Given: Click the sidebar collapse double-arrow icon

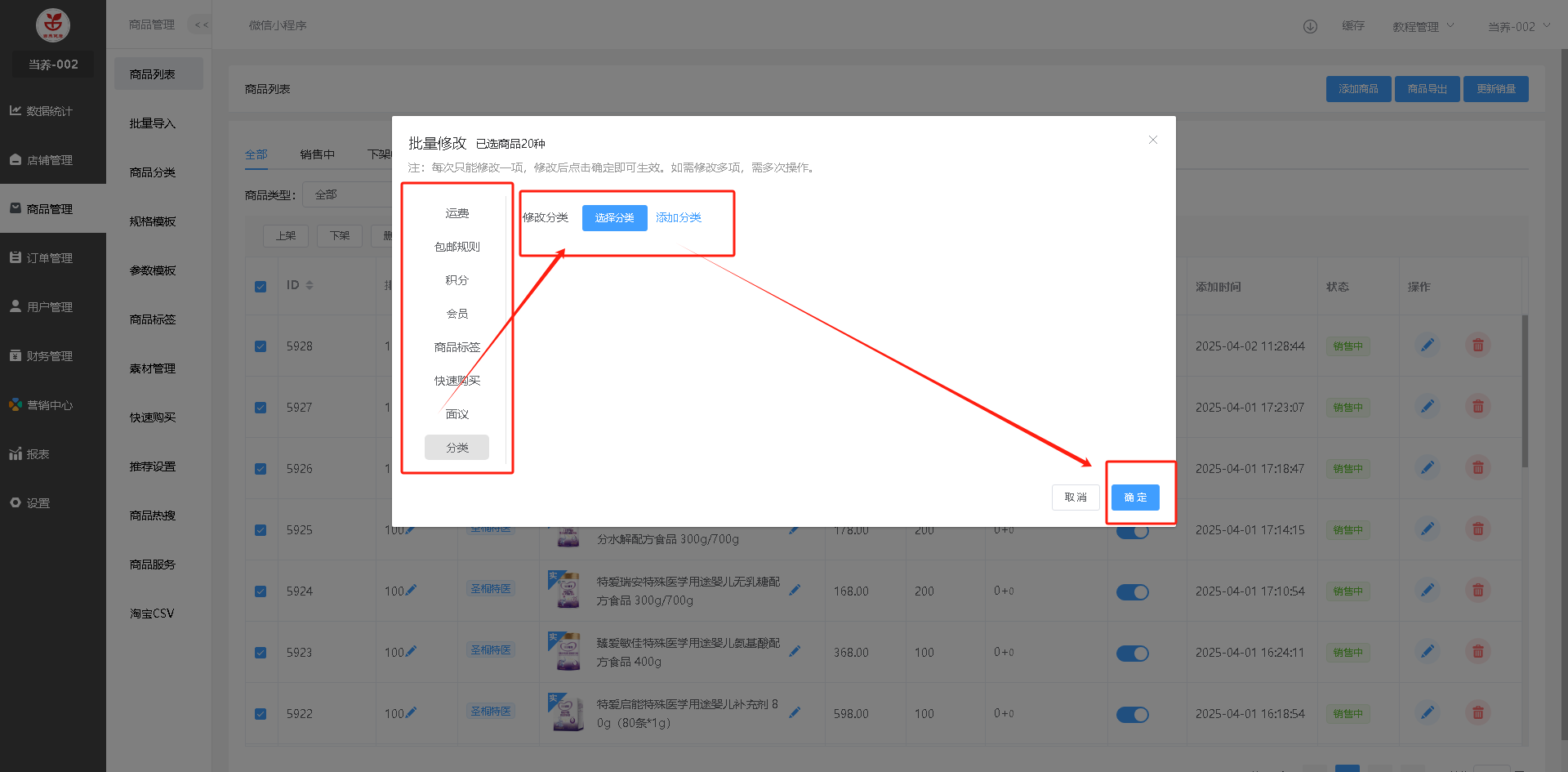Looking at the screenshot, I should (201, 25).
